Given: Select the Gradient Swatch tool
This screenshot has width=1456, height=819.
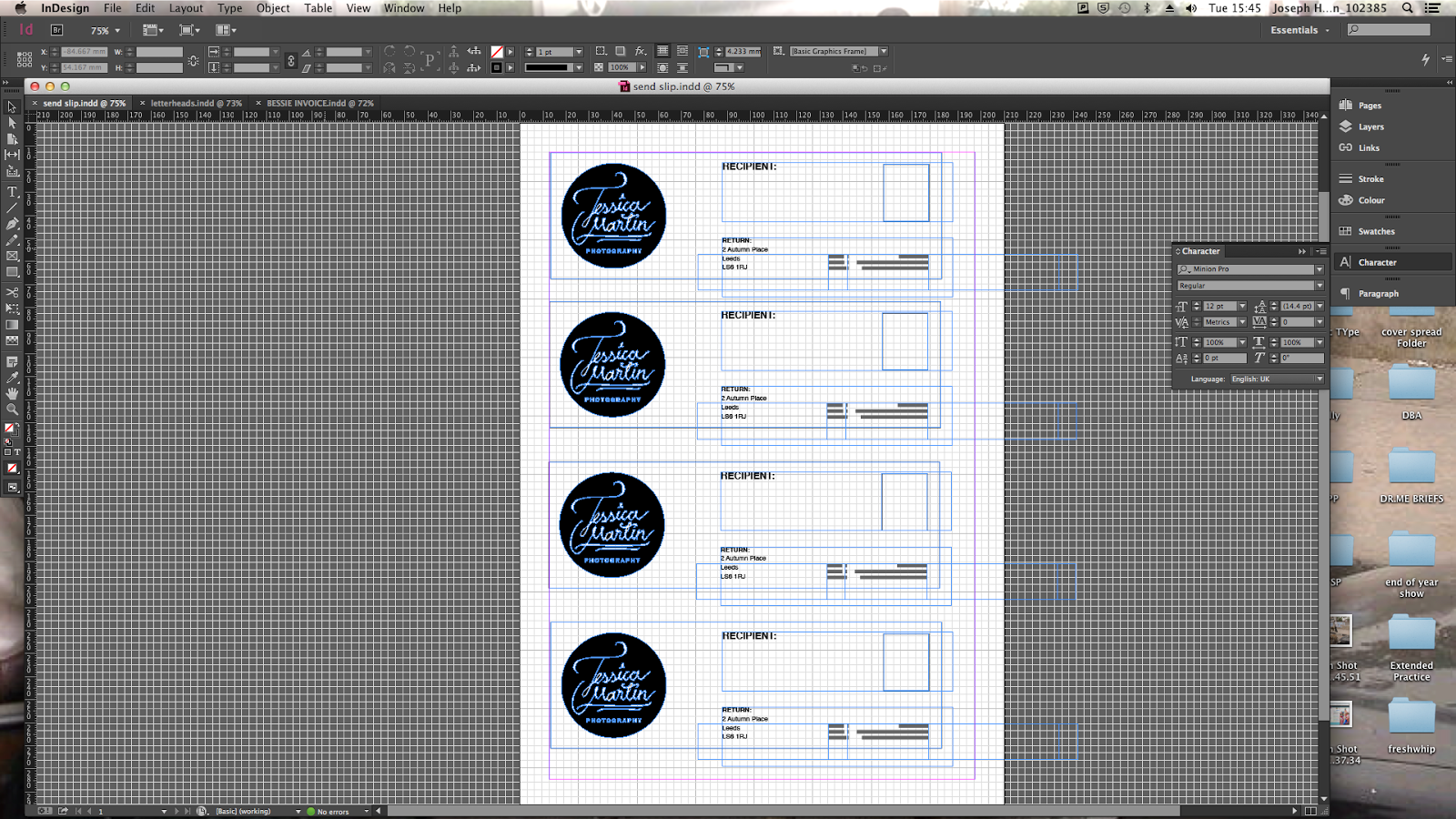Looking at the screenshot, I should click(x=12, y=325).
